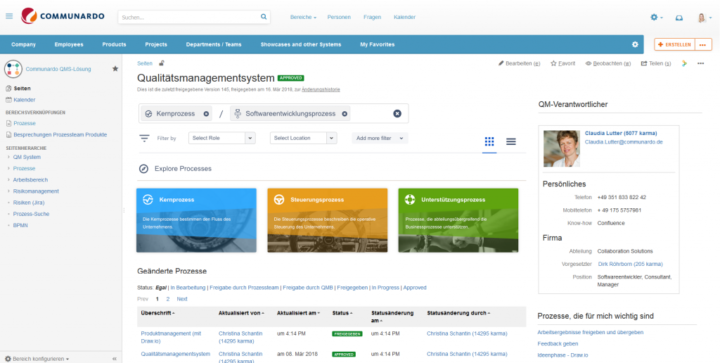Open the Projects navigation tab
The image size is (720, 363).
[156, 45]
